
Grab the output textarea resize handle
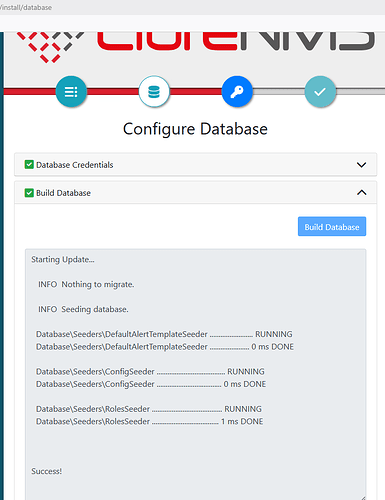[x=363, y=497]
